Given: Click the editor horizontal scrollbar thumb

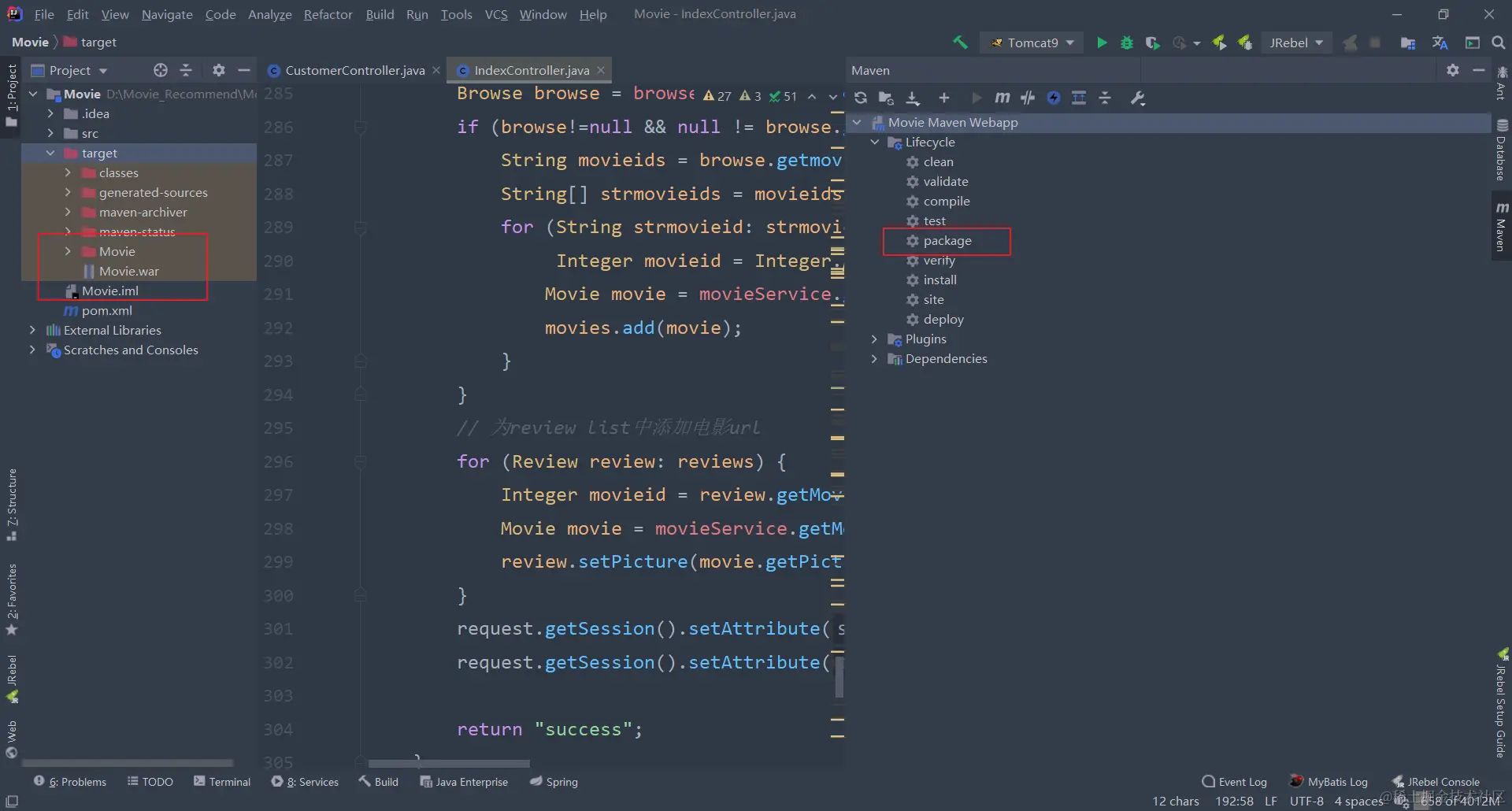Looking at the screenshot, I should 449,764.
